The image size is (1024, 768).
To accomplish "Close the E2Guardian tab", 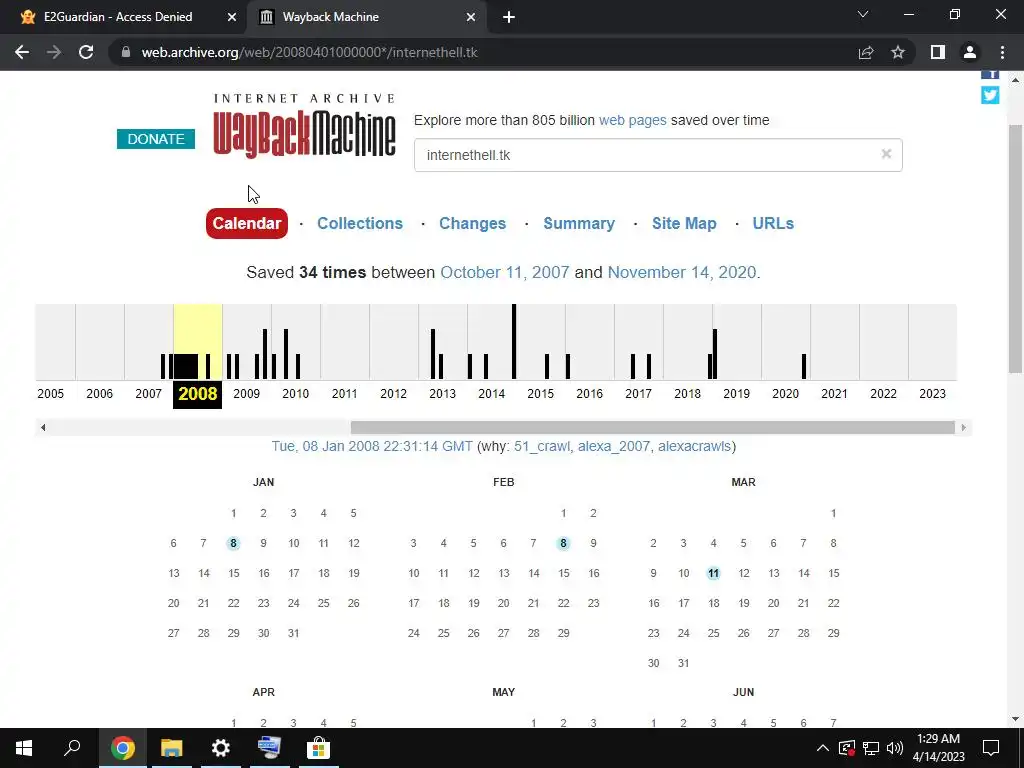I will [231, 17].
